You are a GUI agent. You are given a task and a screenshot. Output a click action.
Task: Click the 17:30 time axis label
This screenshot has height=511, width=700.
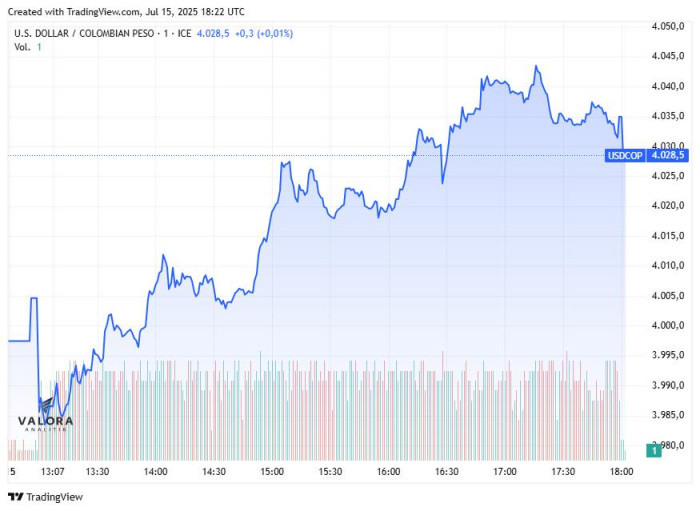563,471
